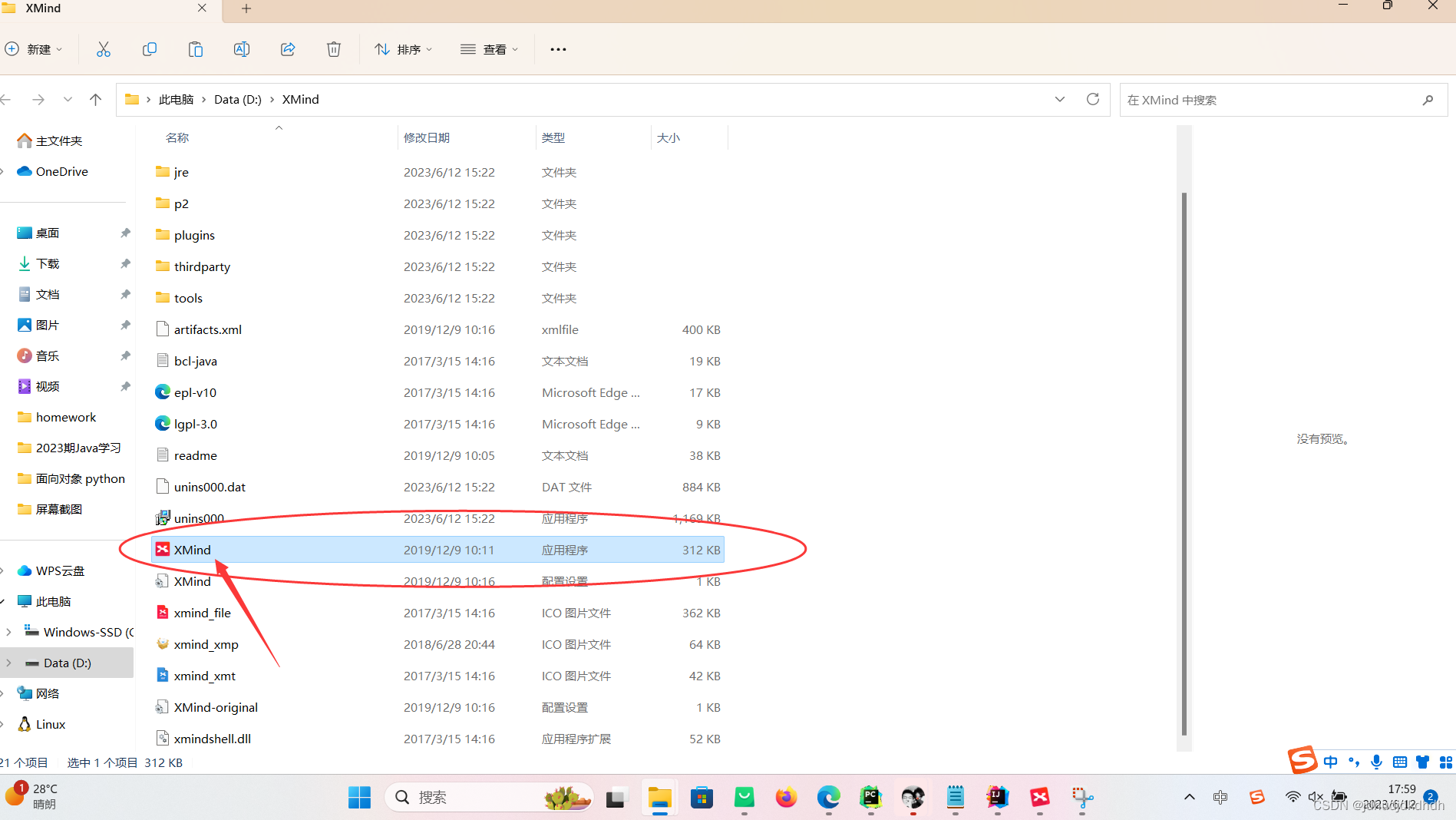Screen dimensions: 1456x820
Task: Open recent locations chevron
Action: tap(68, 100)
